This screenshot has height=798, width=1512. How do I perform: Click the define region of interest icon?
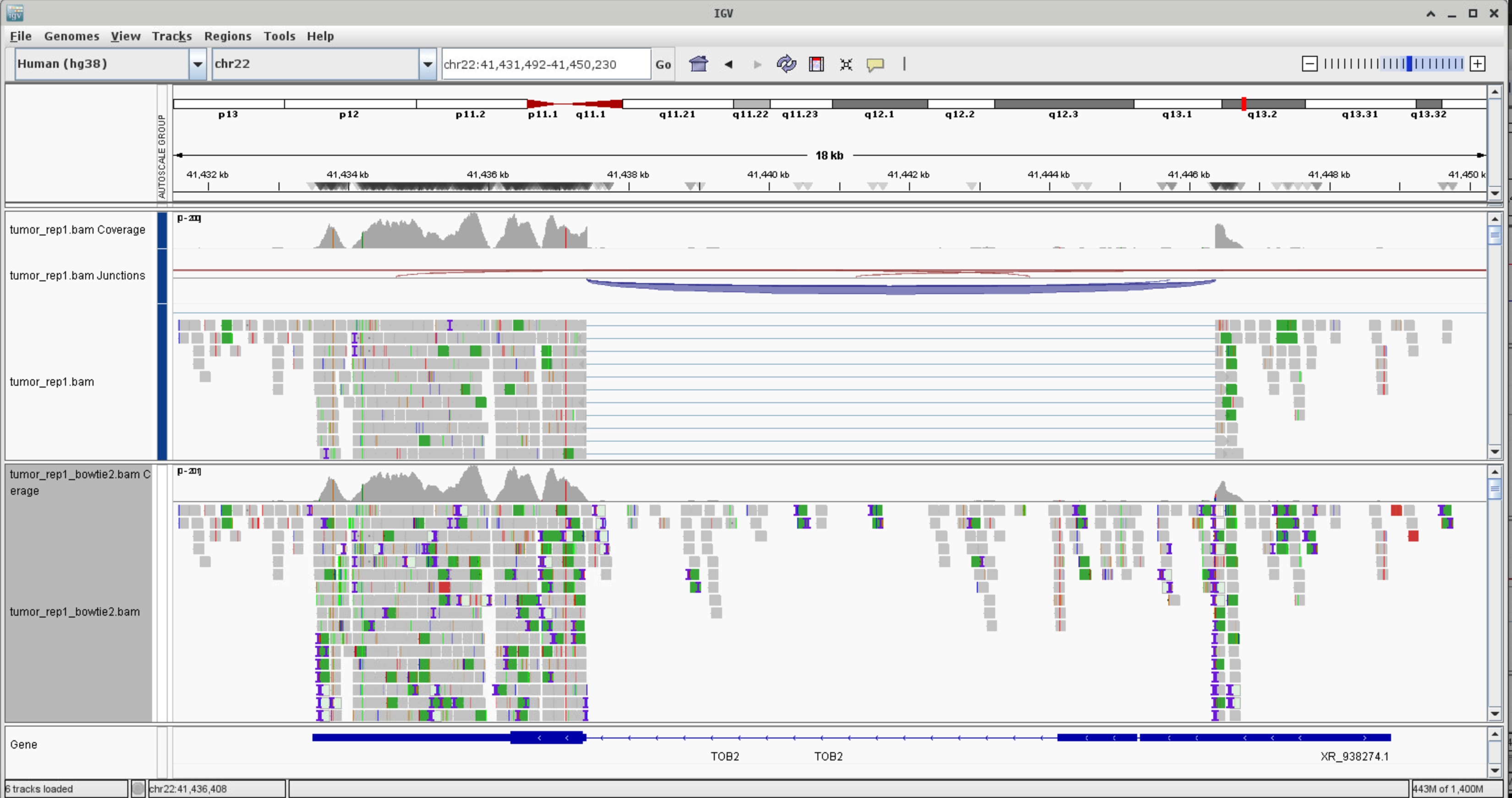(x=816, y=64)
